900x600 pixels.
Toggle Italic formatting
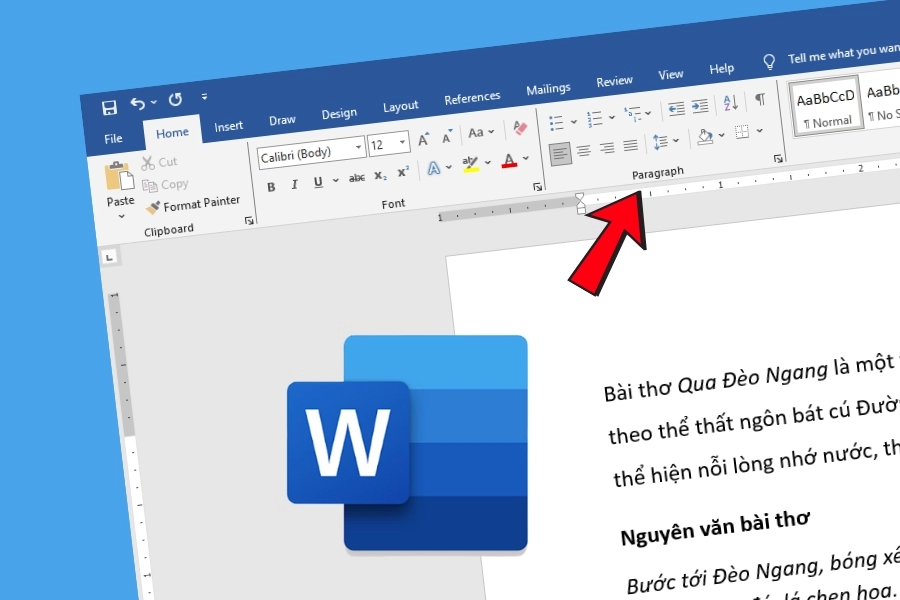tap(294, 184)
